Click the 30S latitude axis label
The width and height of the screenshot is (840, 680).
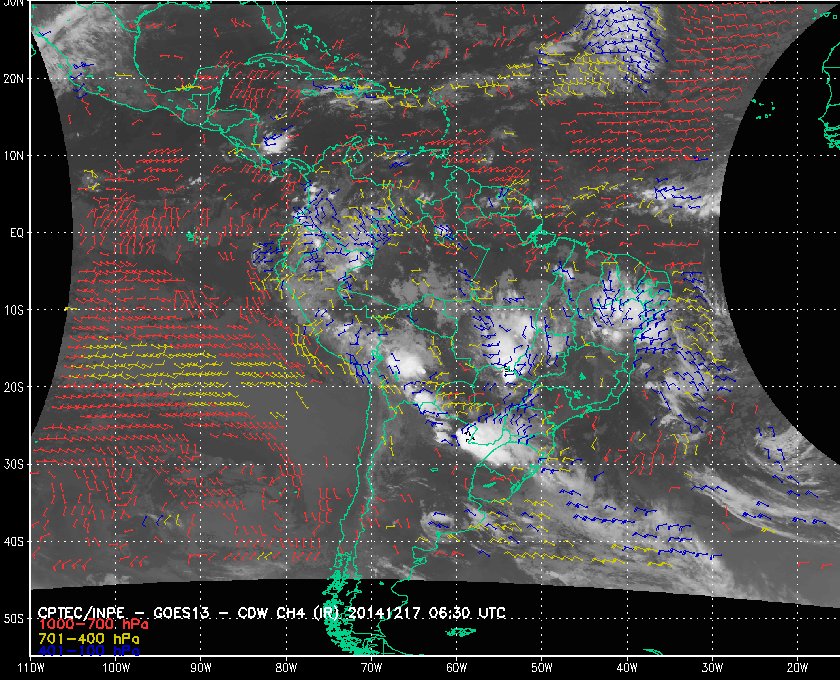click(x=13, y=465)
